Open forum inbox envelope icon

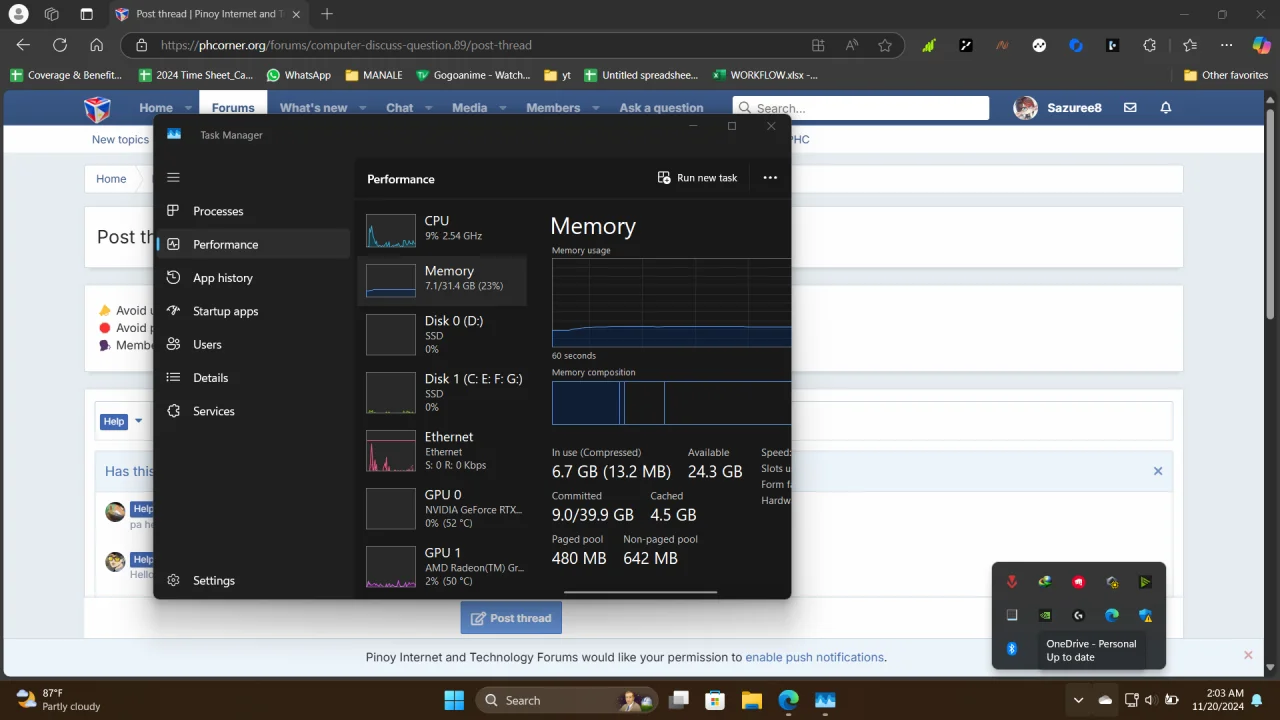click(x=1130, y=108)
